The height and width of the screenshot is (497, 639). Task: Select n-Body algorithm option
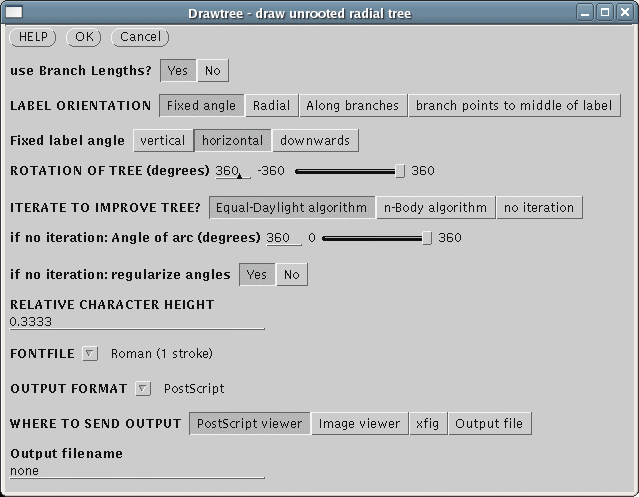click(436, 208)
